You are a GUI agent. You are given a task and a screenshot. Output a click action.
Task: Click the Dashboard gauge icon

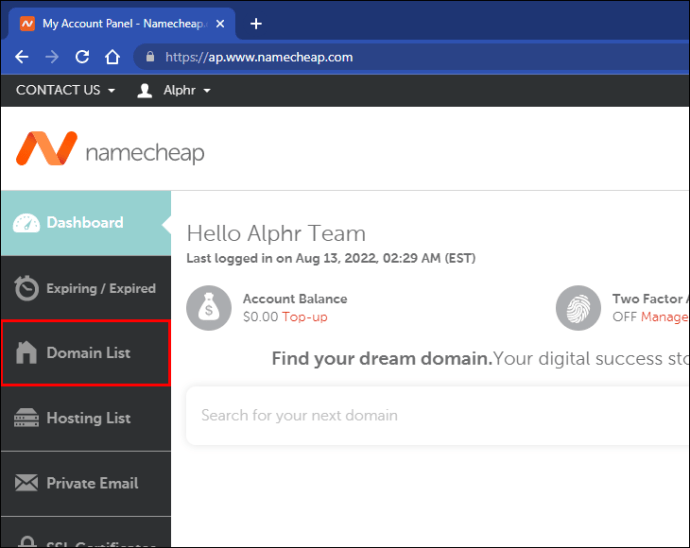pos(26,223)
